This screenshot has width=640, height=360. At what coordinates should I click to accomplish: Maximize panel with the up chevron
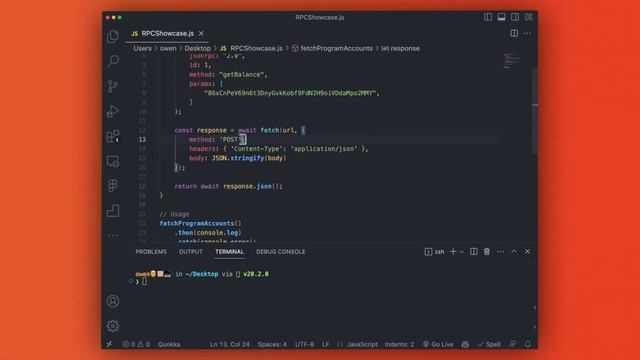[x=514, y=252]
